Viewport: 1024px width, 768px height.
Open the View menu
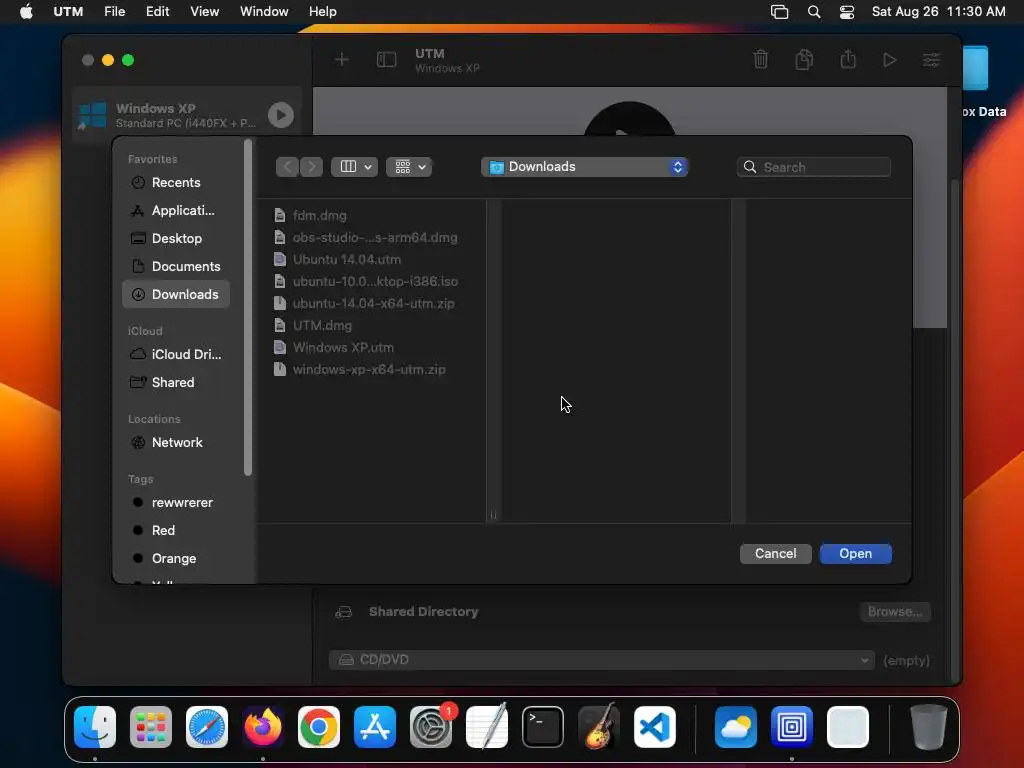coord(204,12)
